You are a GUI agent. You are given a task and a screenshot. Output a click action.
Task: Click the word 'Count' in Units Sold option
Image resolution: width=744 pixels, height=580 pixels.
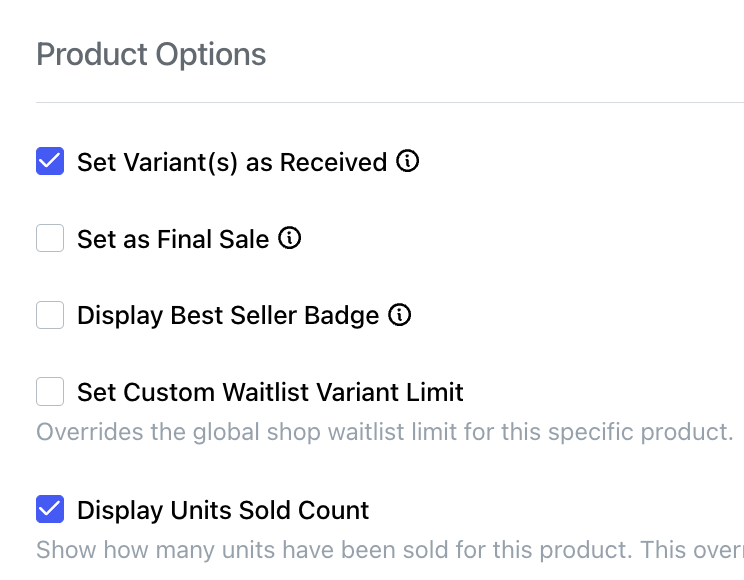[x=334, y=510]
